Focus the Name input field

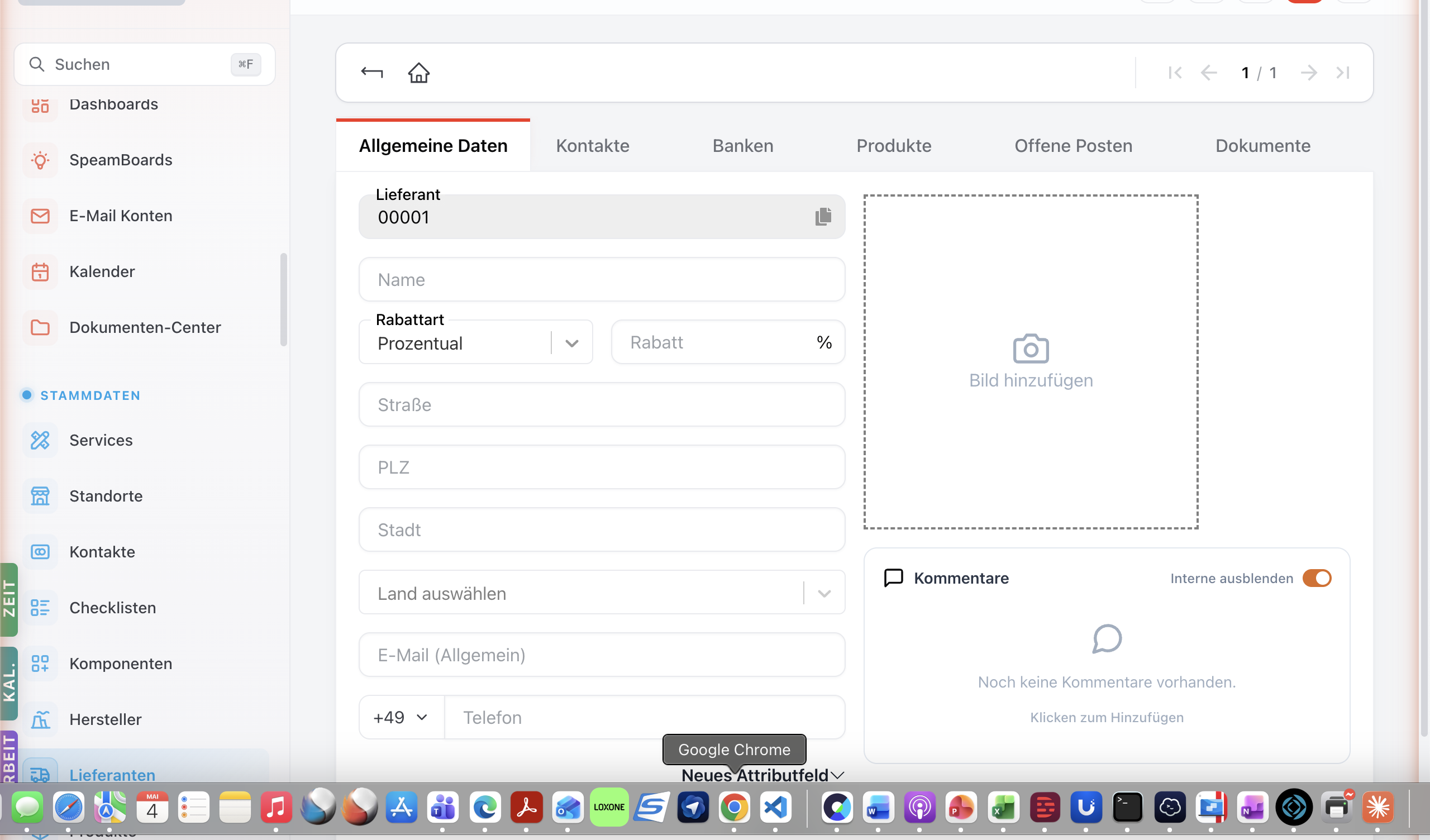coord(602,279)
